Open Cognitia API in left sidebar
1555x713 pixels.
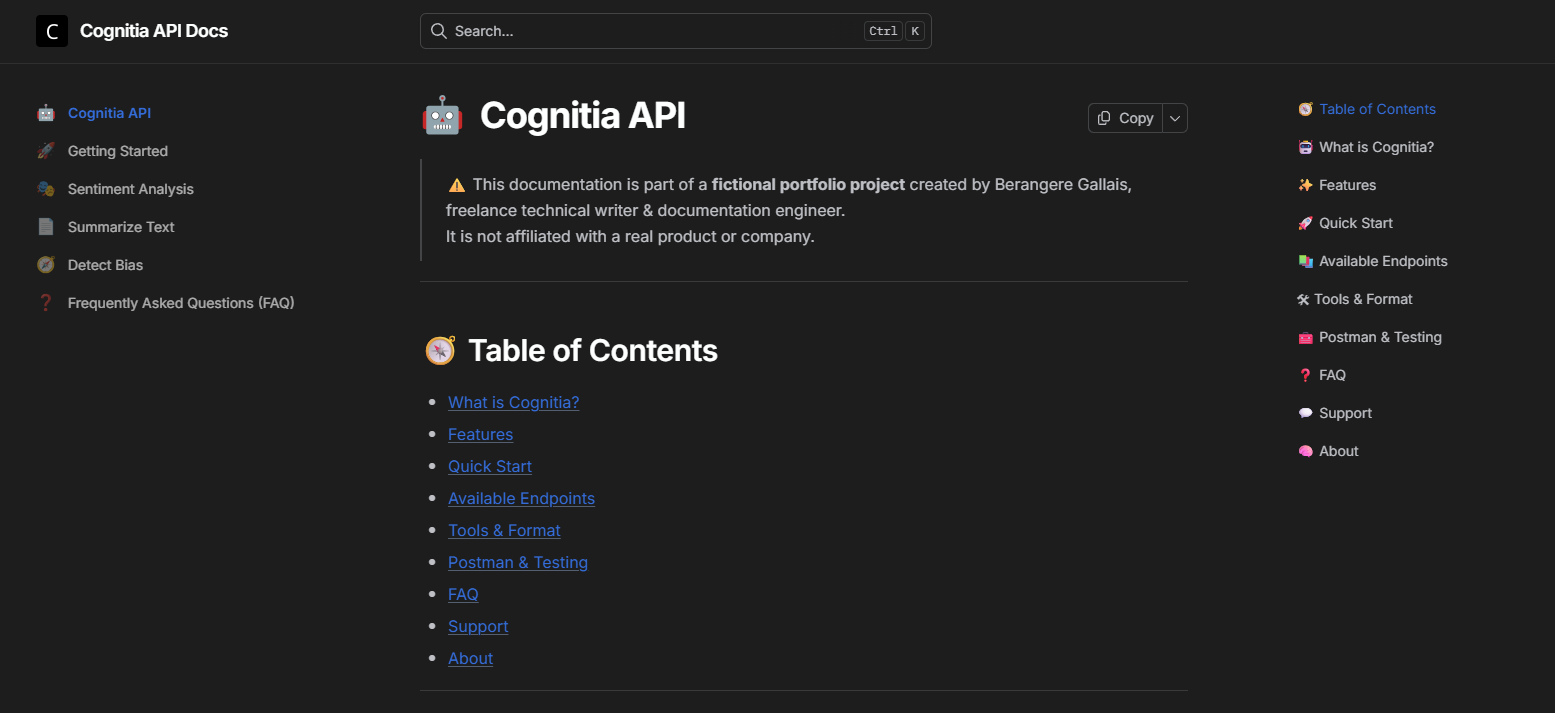pos(109,113)
